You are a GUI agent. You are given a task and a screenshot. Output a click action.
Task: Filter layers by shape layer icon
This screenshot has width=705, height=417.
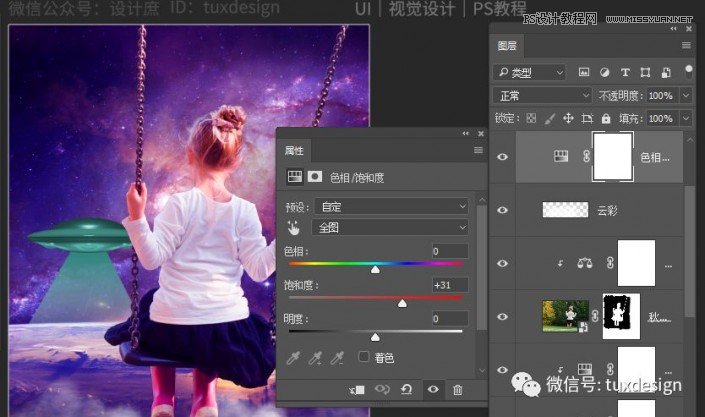[x=645, y=72]
